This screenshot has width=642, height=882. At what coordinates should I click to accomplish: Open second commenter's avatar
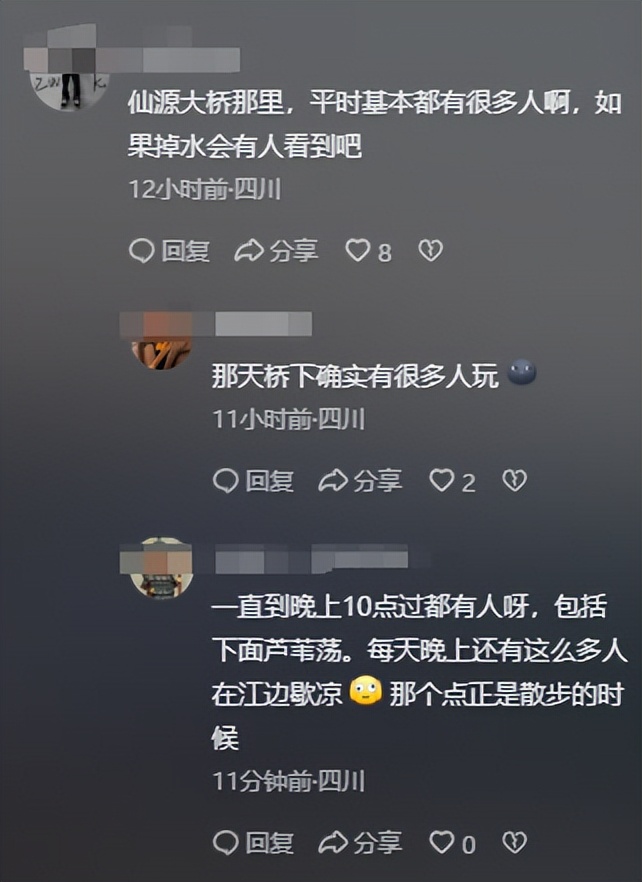(161, 342)
